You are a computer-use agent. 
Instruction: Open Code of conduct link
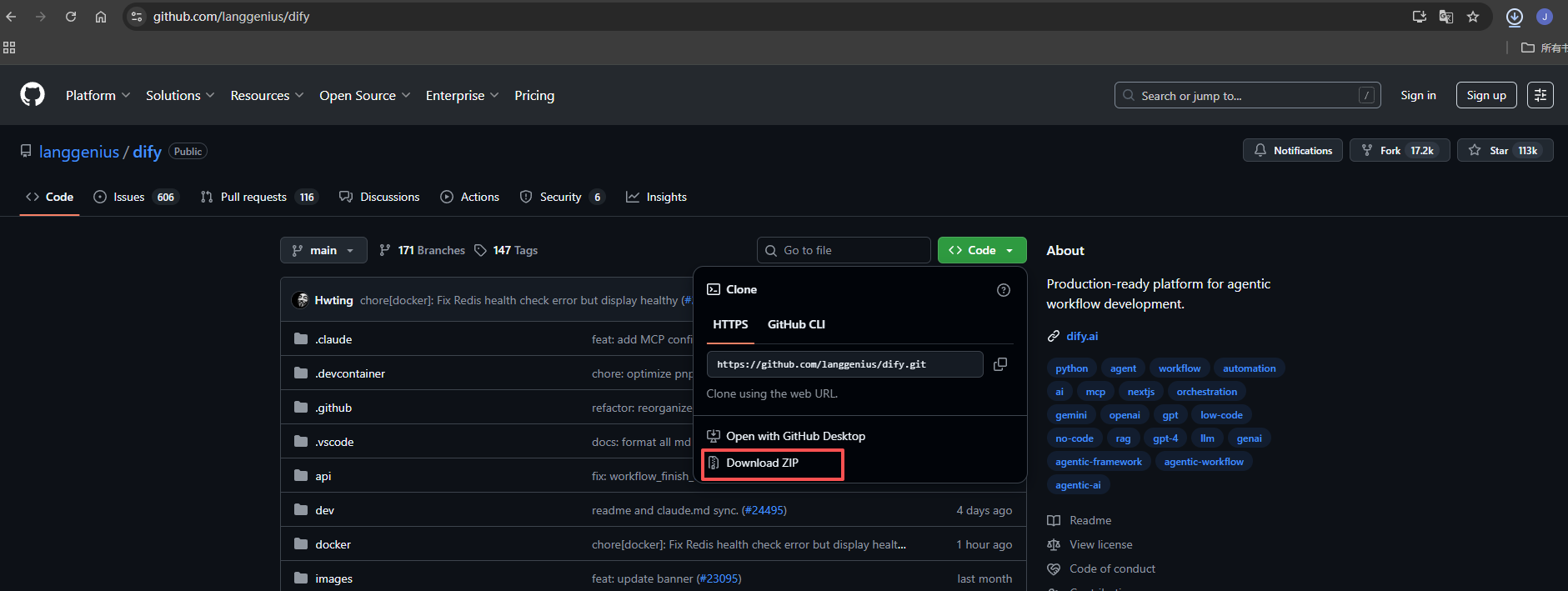[1112, 568]
